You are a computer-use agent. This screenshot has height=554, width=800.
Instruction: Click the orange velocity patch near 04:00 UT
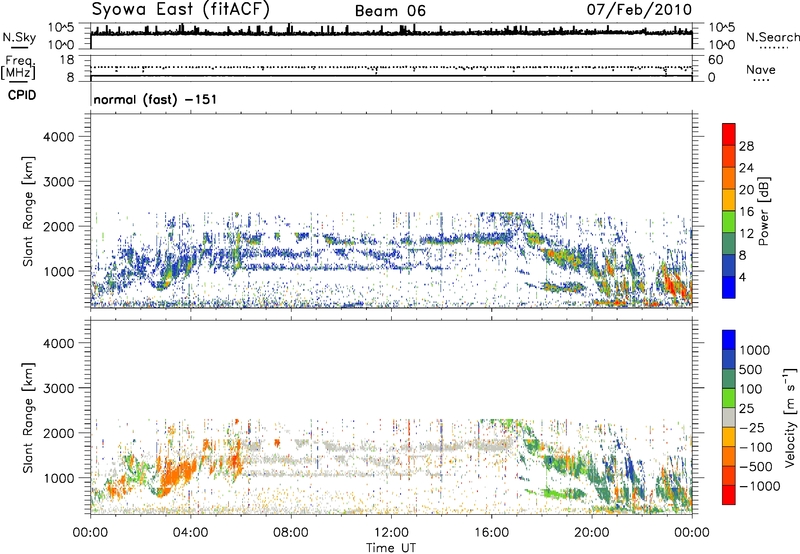point(179,474)
